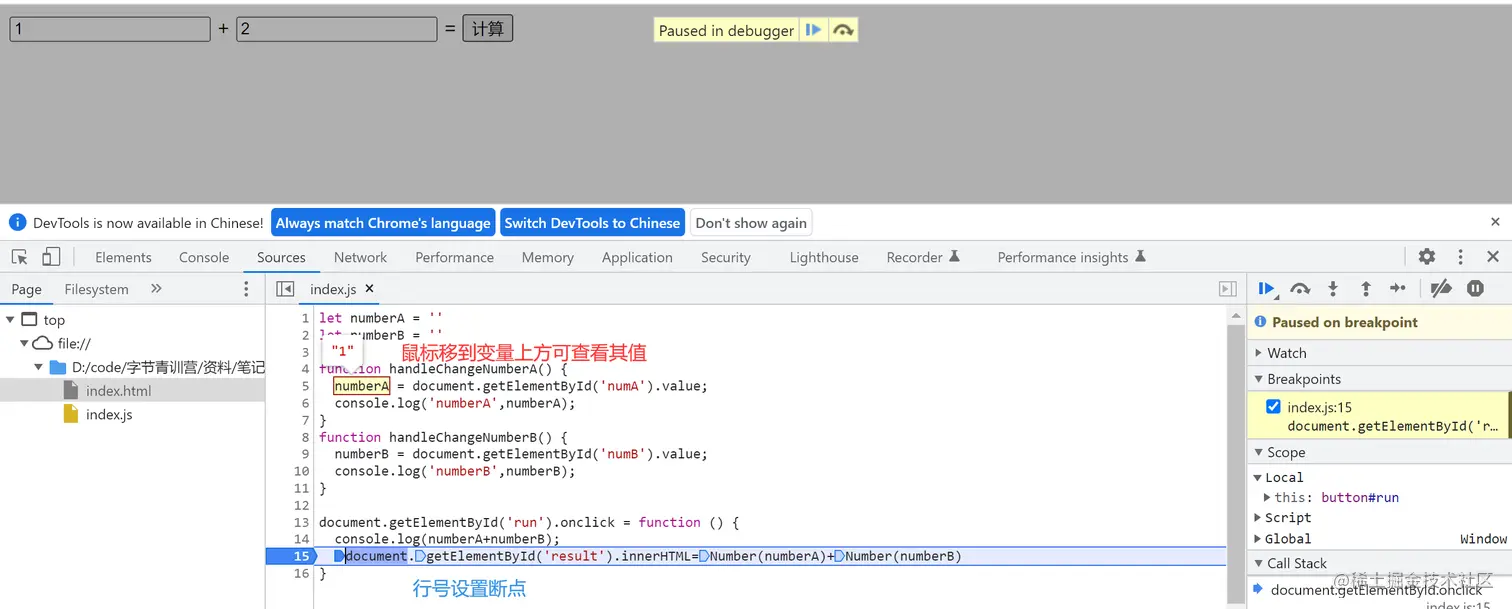The image size is (1512, 609).
Task: Click Don't show again button
Action: click(751, 222)
